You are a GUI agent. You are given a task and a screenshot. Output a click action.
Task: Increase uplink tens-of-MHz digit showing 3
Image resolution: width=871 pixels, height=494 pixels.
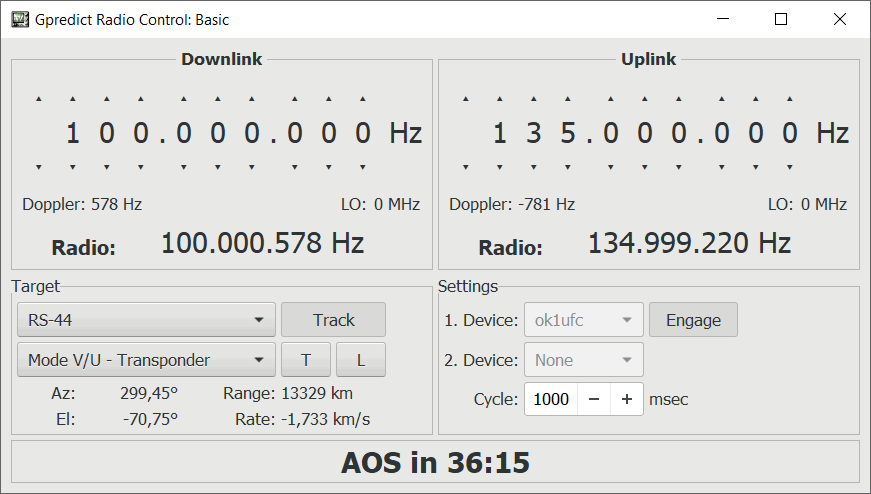(534, 99)
